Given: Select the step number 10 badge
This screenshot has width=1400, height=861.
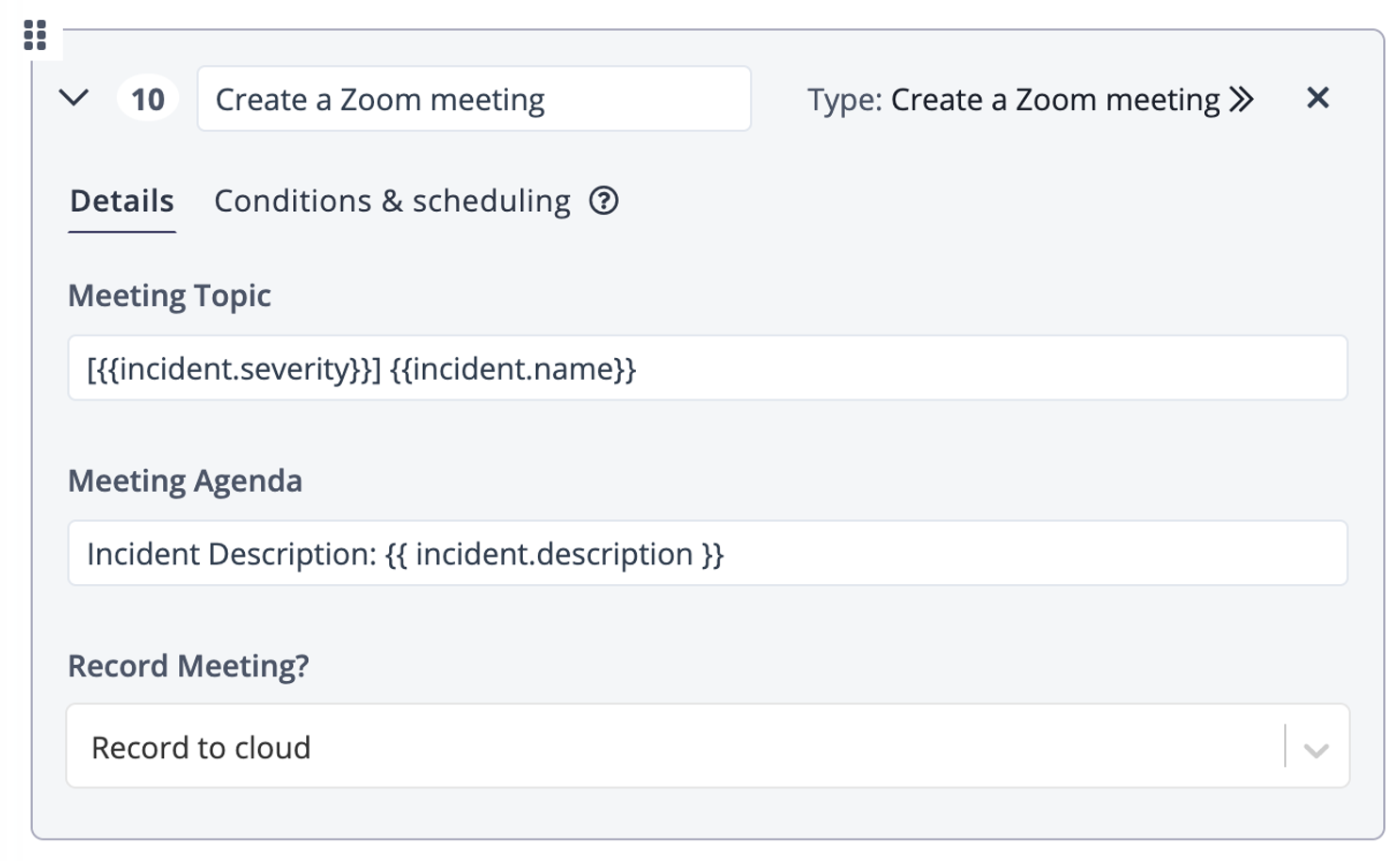Looking at the screenshot, I should (148, 99).
